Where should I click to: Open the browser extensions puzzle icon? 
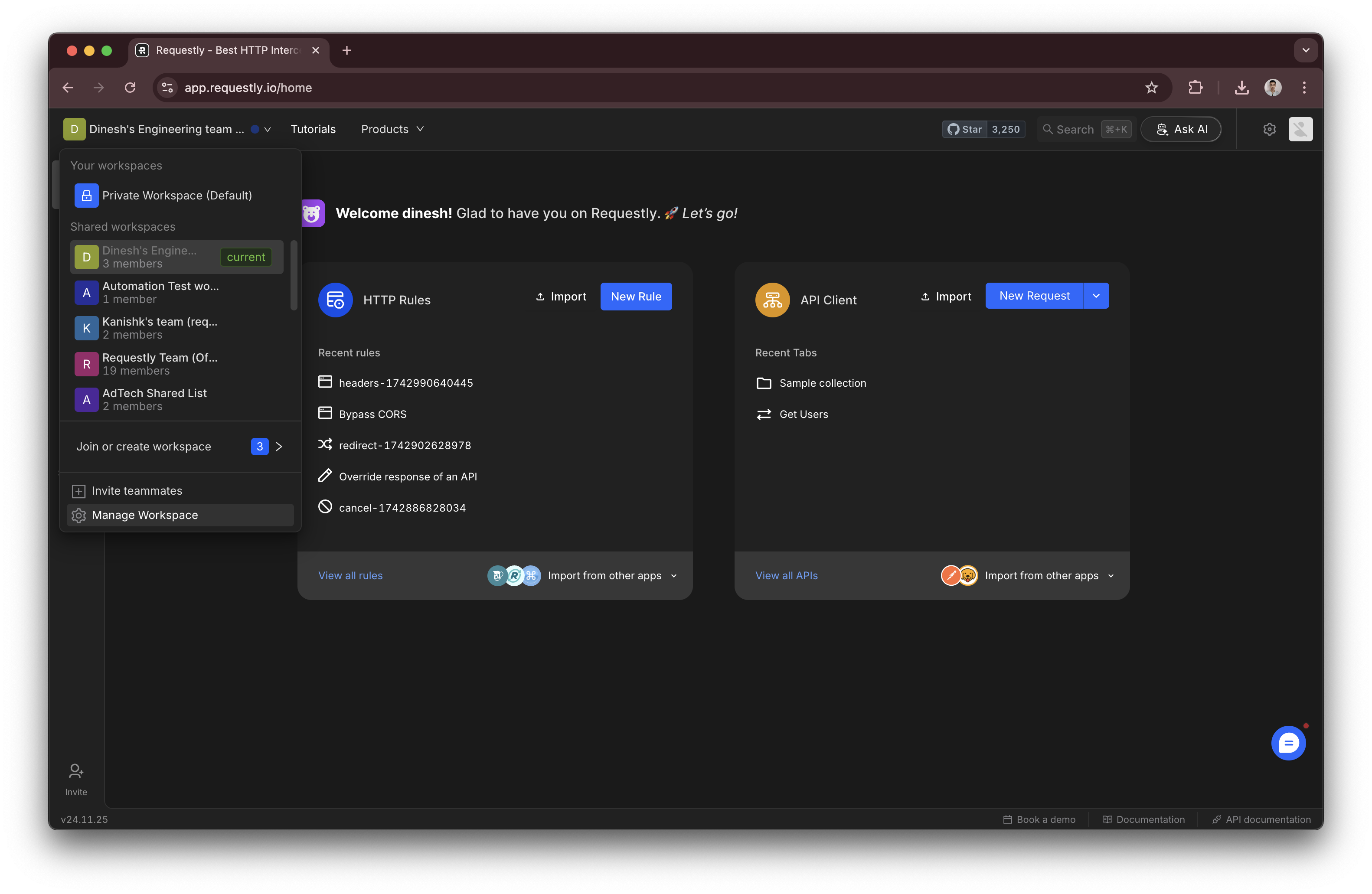pyautogui.click(x=1195, y=88)
